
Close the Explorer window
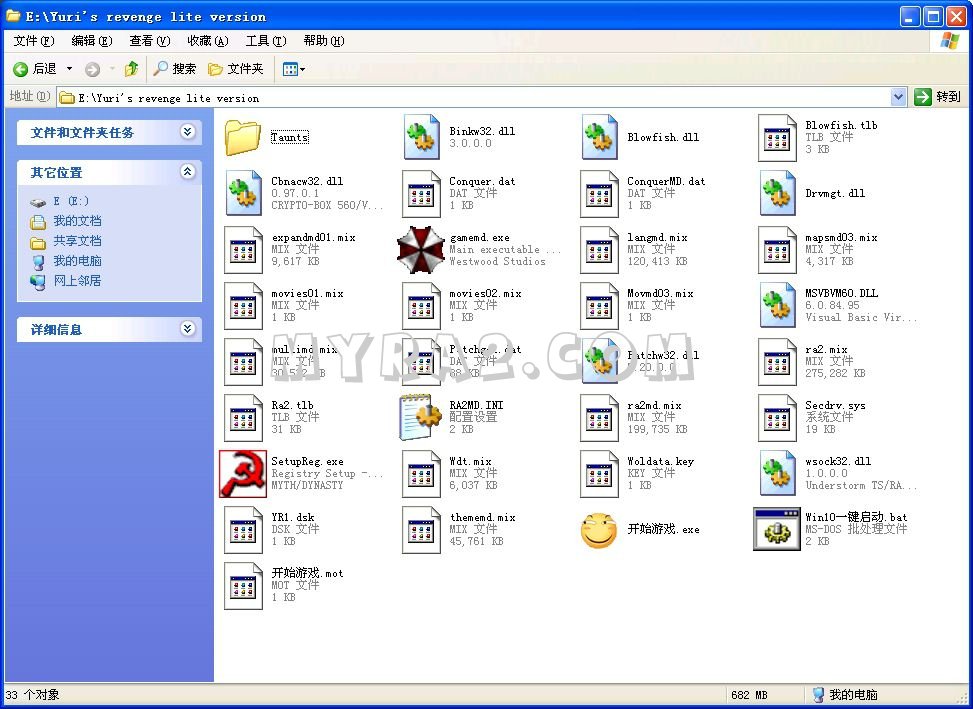click(x=957, y=16)
